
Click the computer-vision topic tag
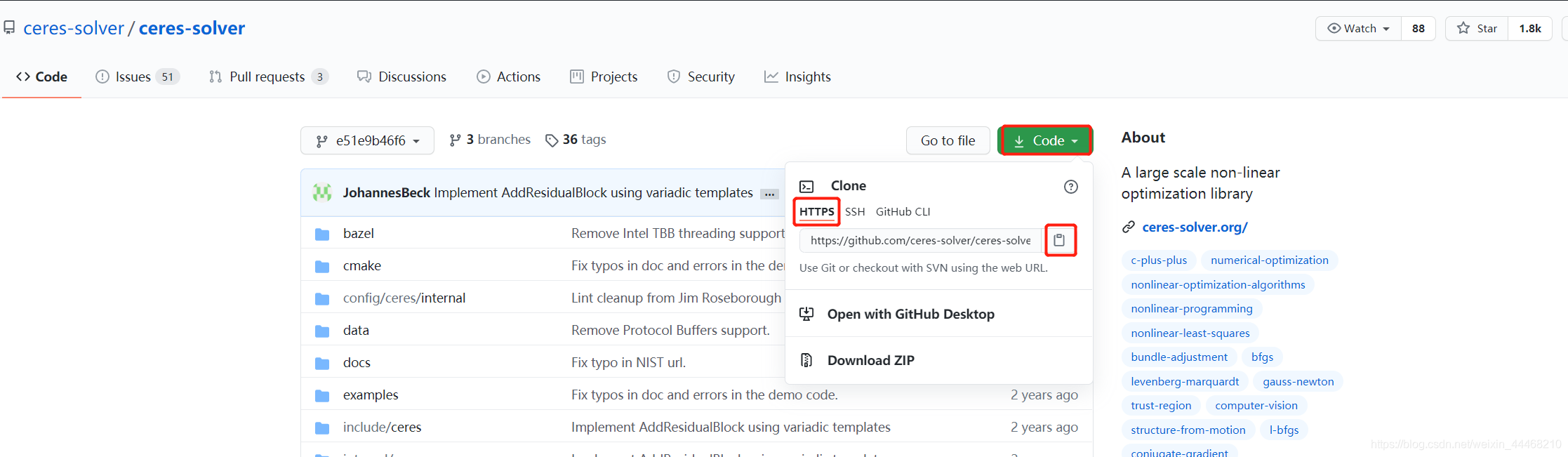click(x=1256, y=405)
